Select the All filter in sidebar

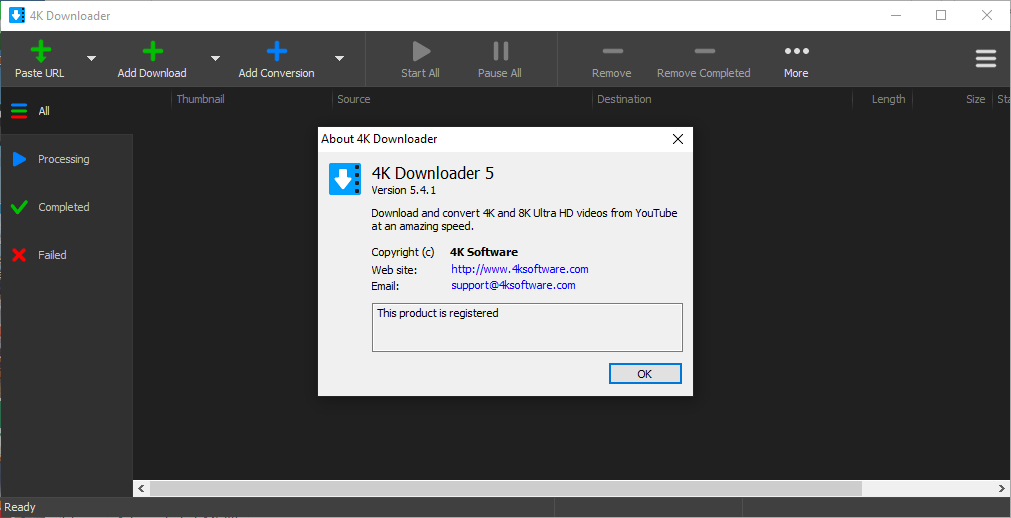coord(66,111)
